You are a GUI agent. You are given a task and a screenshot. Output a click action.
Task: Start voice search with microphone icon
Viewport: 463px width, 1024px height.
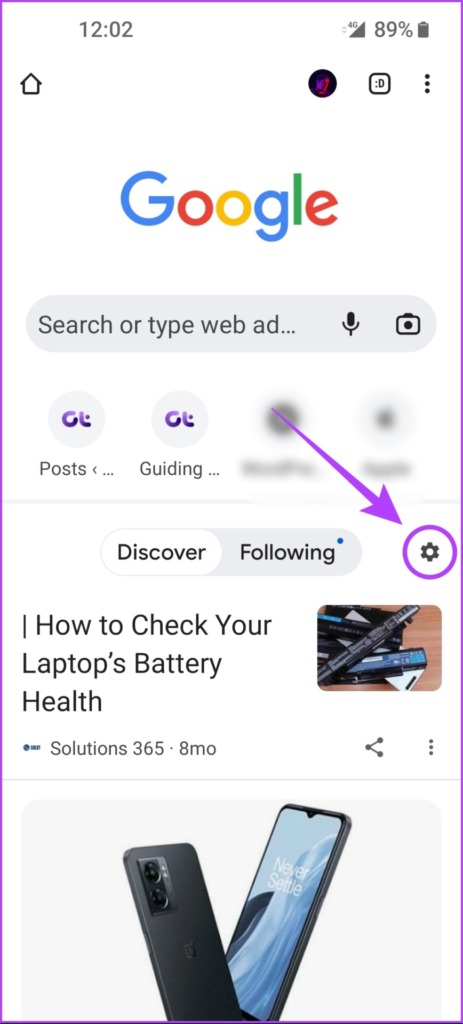click(x=351, y=324)
